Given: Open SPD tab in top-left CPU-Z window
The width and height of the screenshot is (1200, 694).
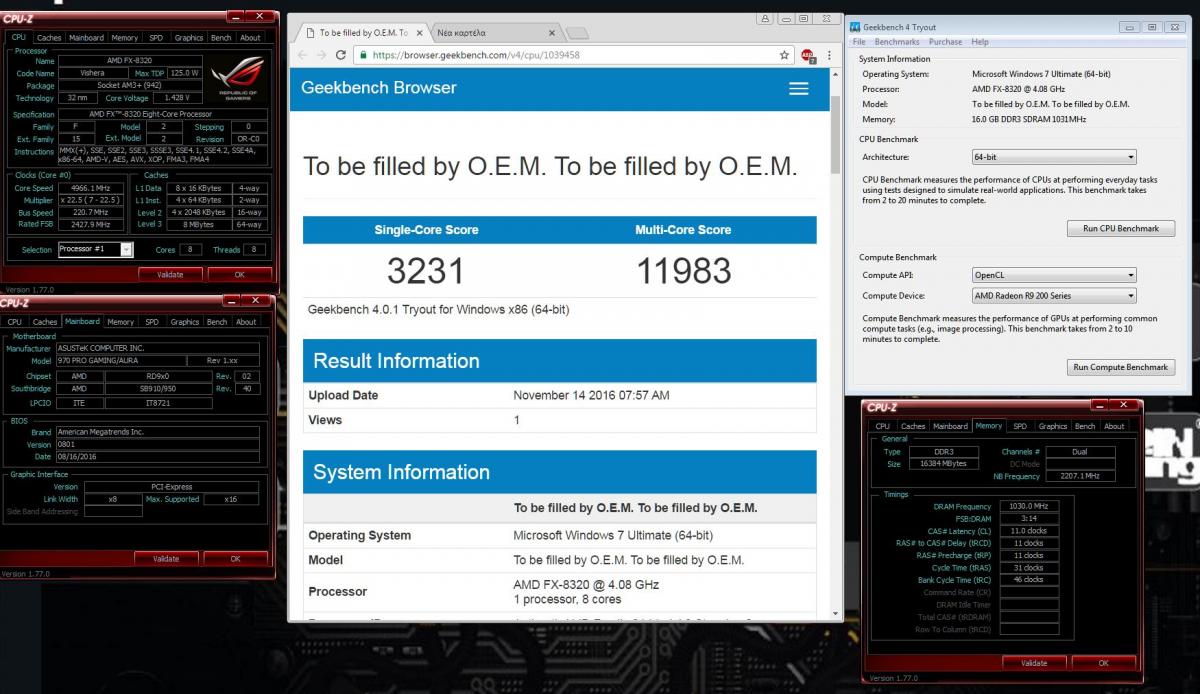Looking at the screenshot, I should point(156,38).
